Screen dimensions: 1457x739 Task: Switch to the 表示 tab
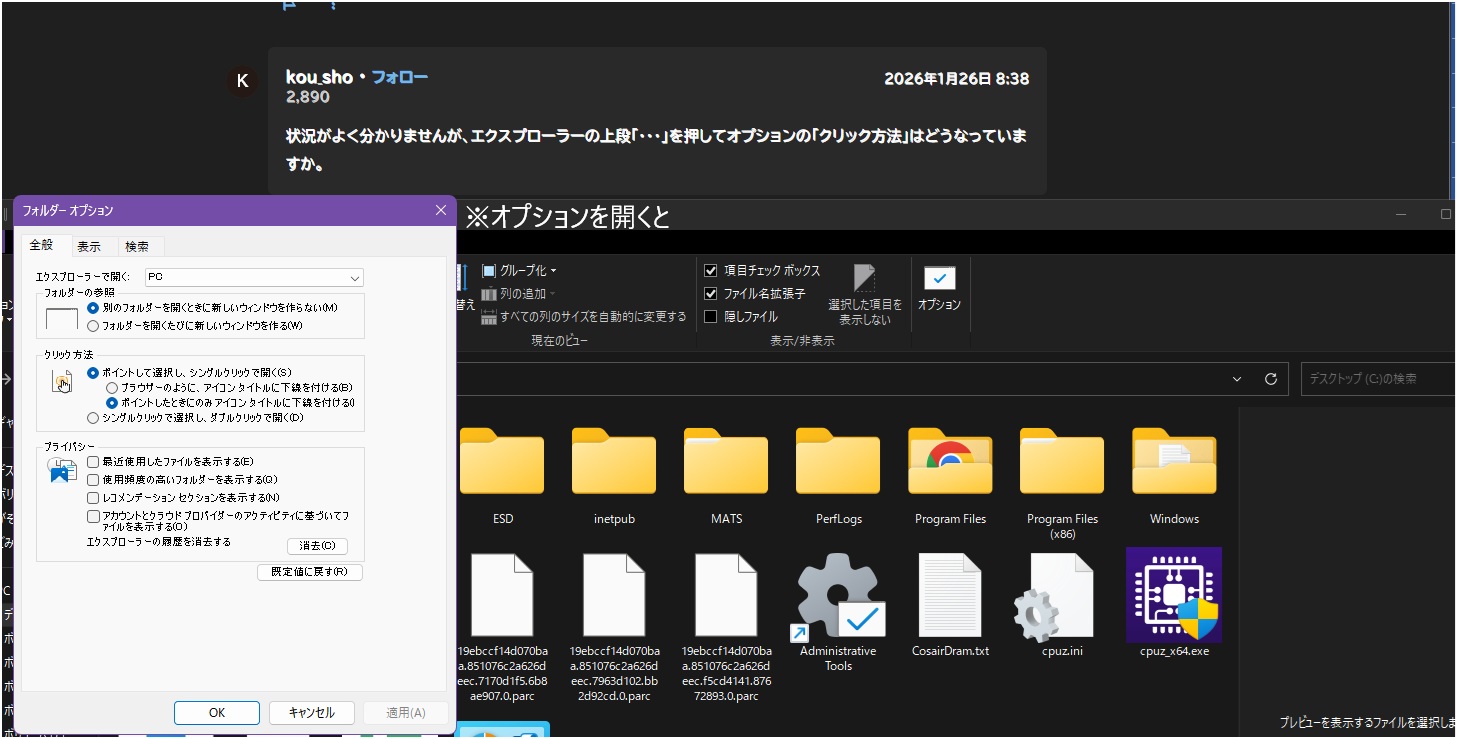tap(89, 246)
